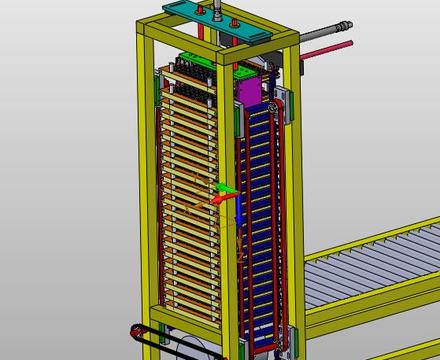This screenshot has width=440, height=360.
Task: Click the orange Z axis label
Action: click(x=240, y=256)
